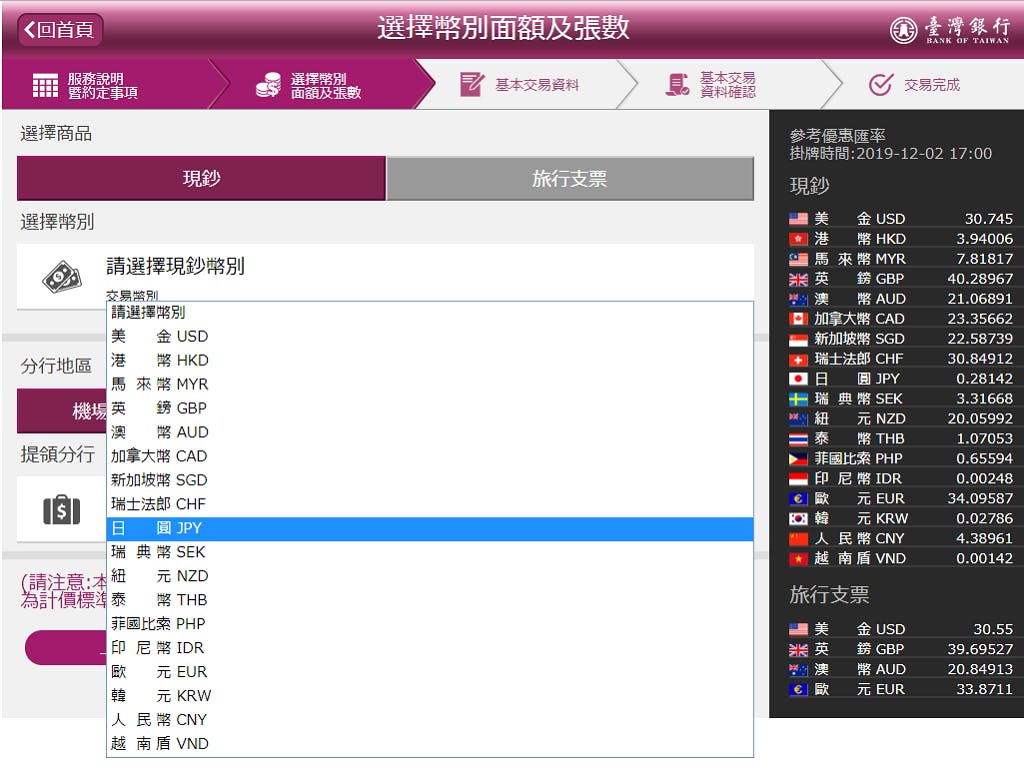Screen dimensions: 1024x783
Task: Select highlighted 日圓 JPY option
Action: pos(430,528)
